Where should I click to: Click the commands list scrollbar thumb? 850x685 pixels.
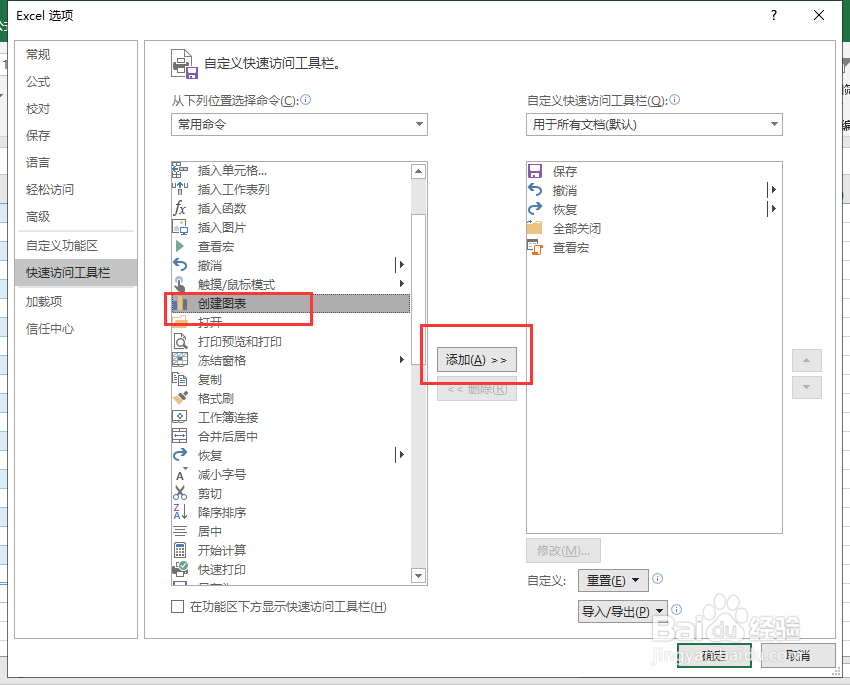tap(418, 289)
